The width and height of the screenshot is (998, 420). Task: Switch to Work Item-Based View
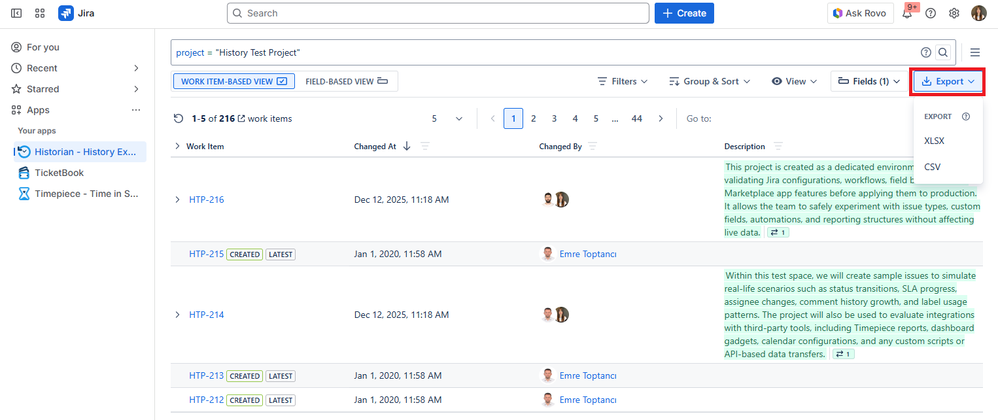click(x=234, y=81)
